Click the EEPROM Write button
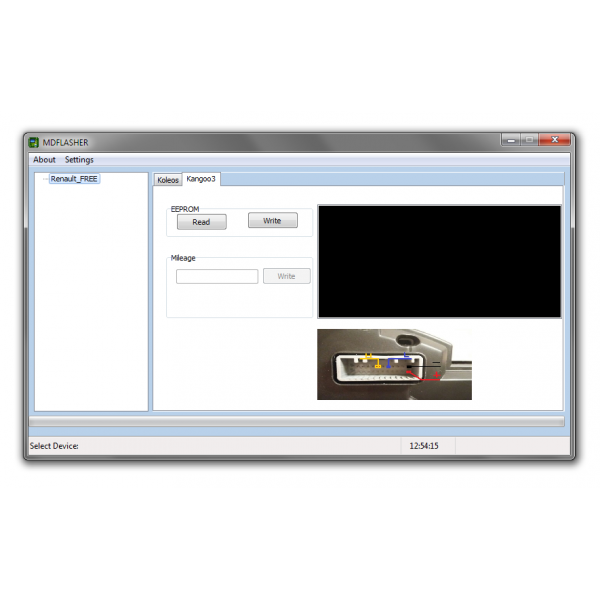This screenshot has width=600, height=600. [272, 220]
